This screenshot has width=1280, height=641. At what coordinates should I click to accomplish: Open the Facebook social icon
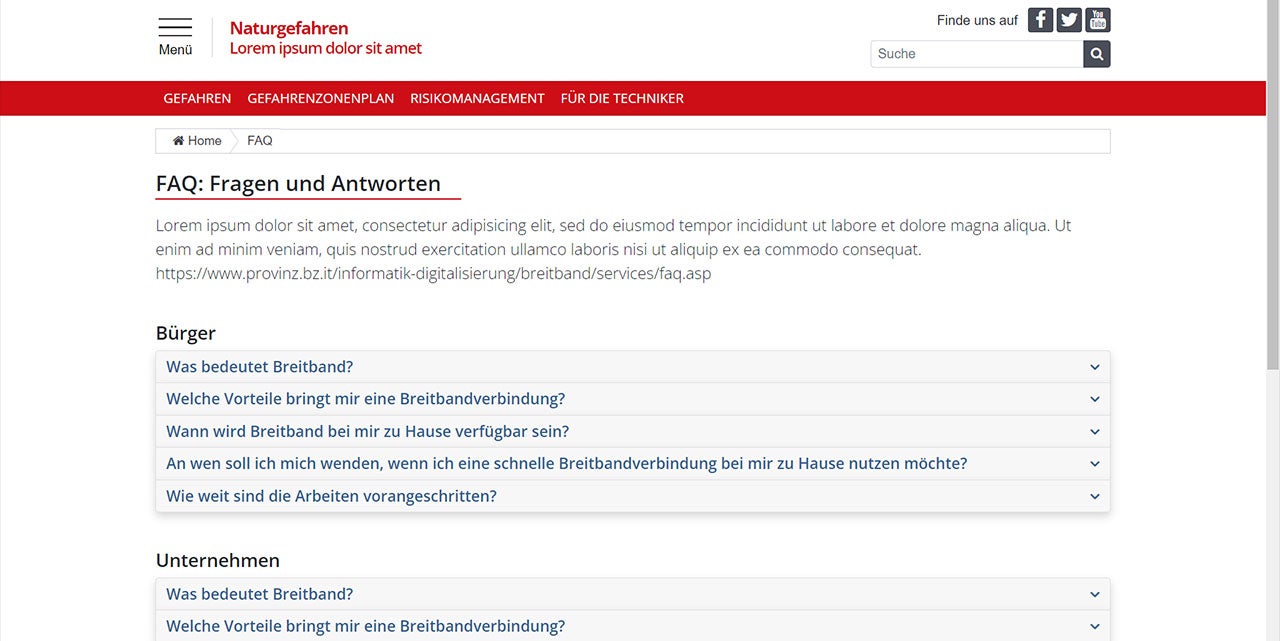1040,20
